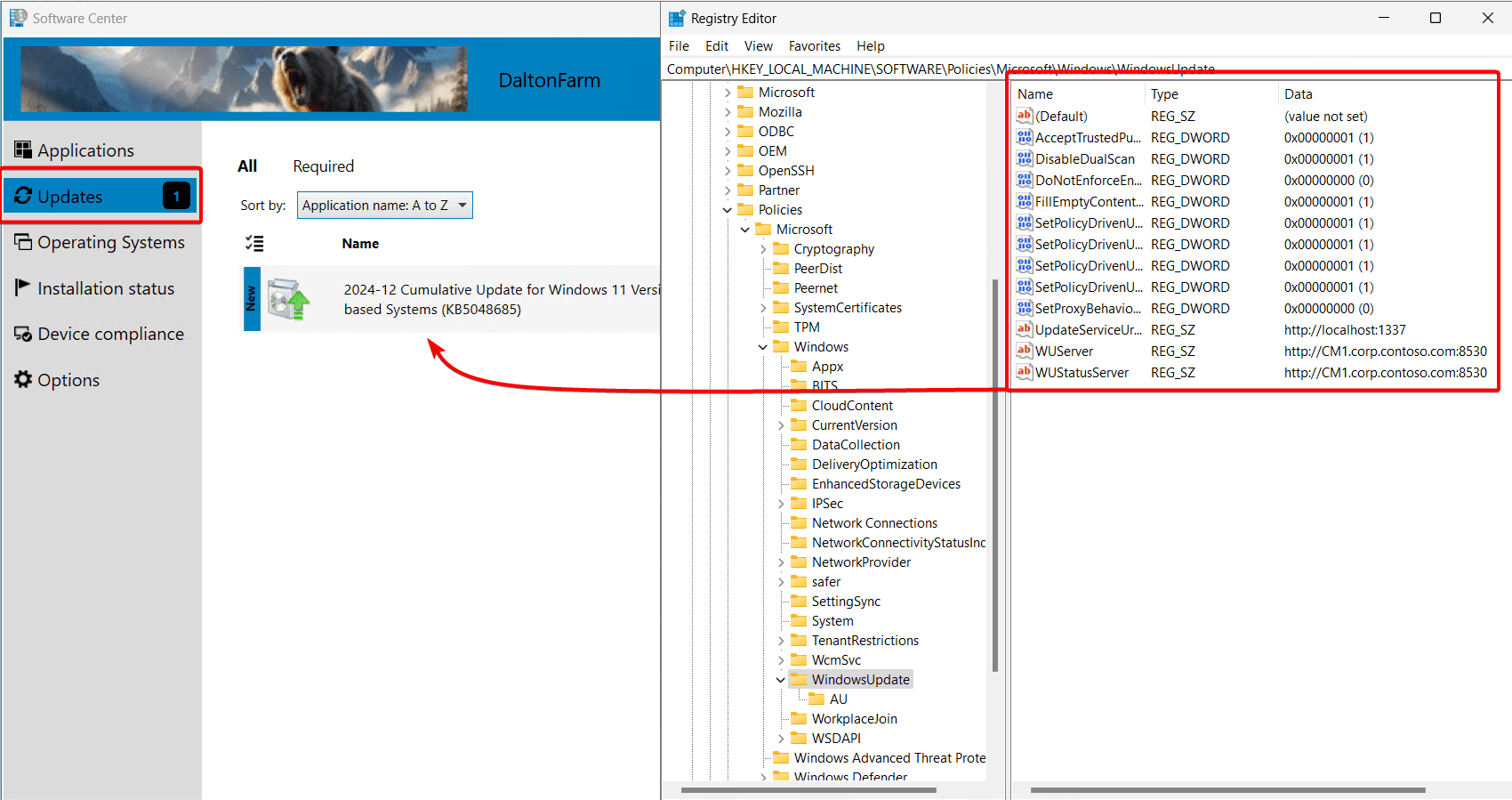Click the registry tree vertical scrollbar

click(994, 475)
